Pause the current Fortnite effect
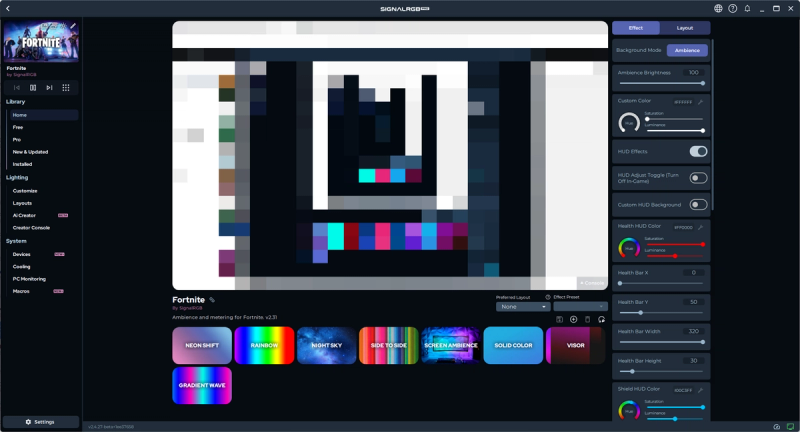This screenshot has width=800, height=432. [33, 88]
